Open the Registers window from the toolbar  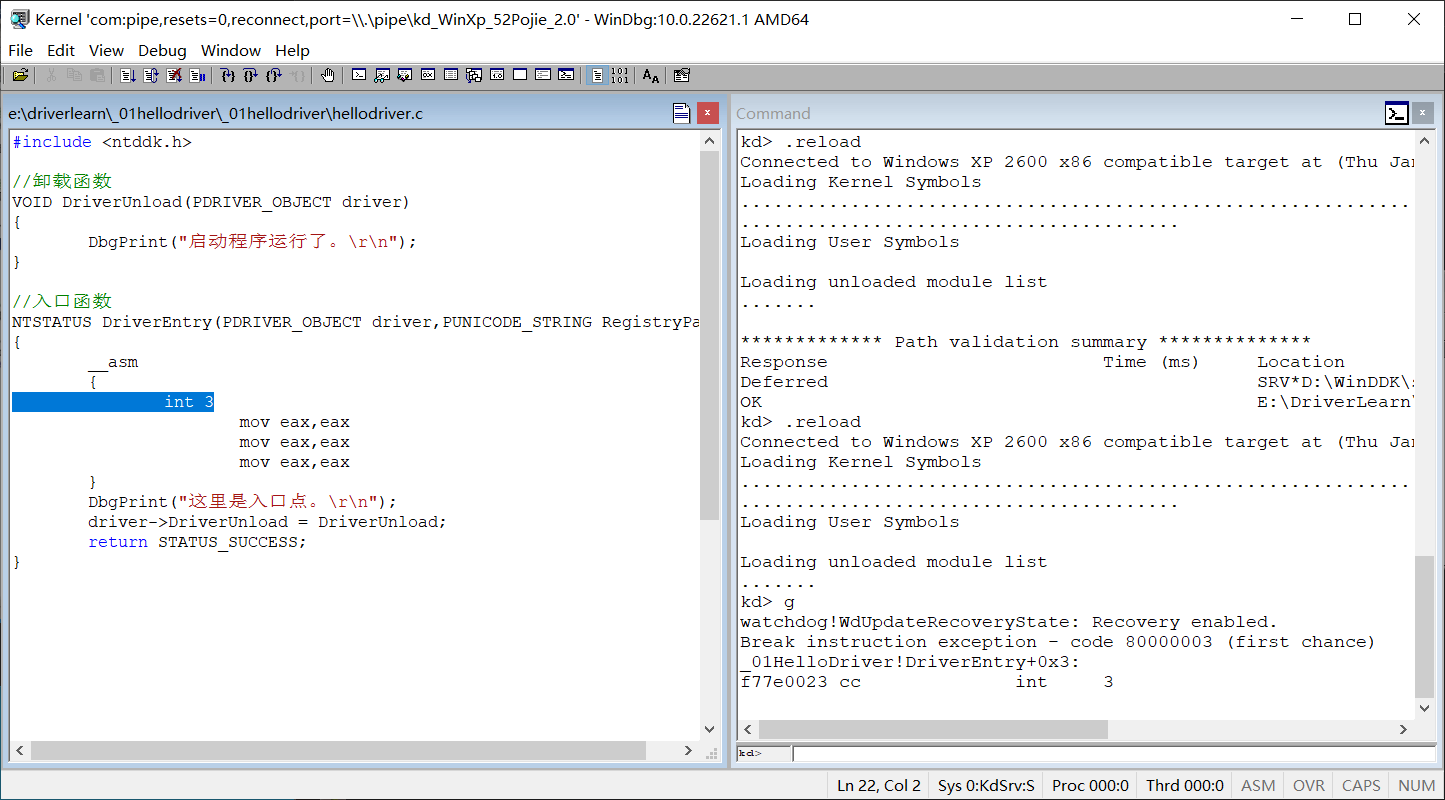pyautogui.click(x=428, y=75)
